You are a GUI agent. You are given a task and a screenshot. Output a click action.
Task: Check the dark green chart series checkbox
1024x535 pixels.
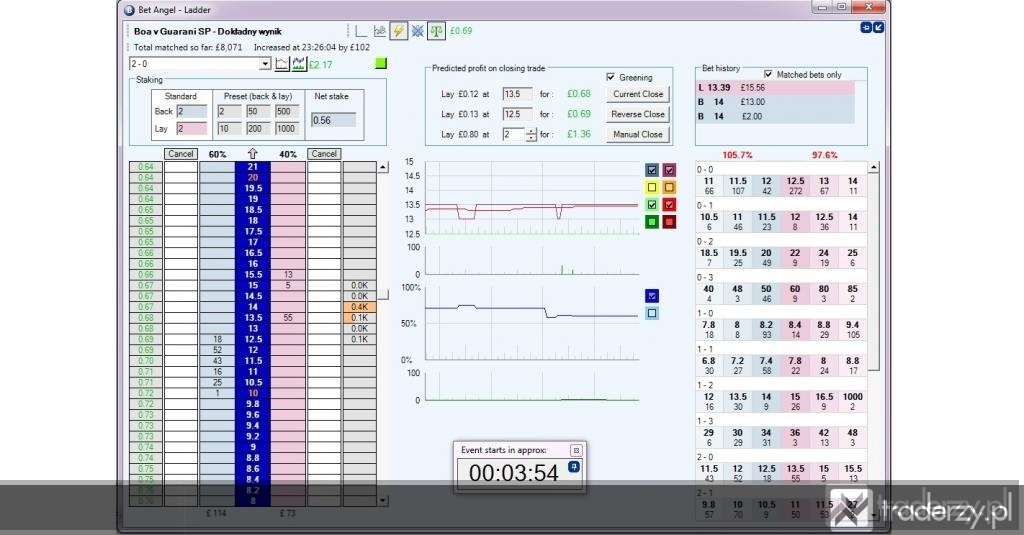pyautogui.click(x=652, y=222)
